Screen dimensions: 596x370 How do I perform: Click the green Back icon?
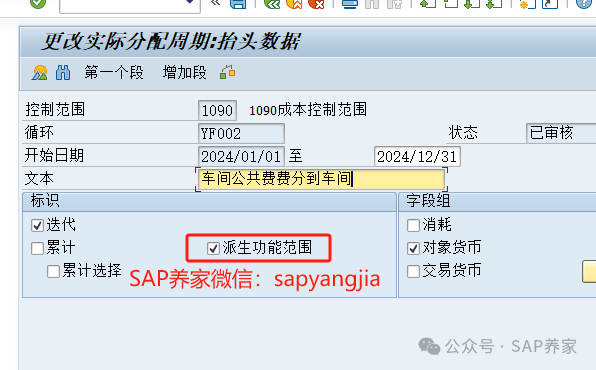tap(272, 4)
